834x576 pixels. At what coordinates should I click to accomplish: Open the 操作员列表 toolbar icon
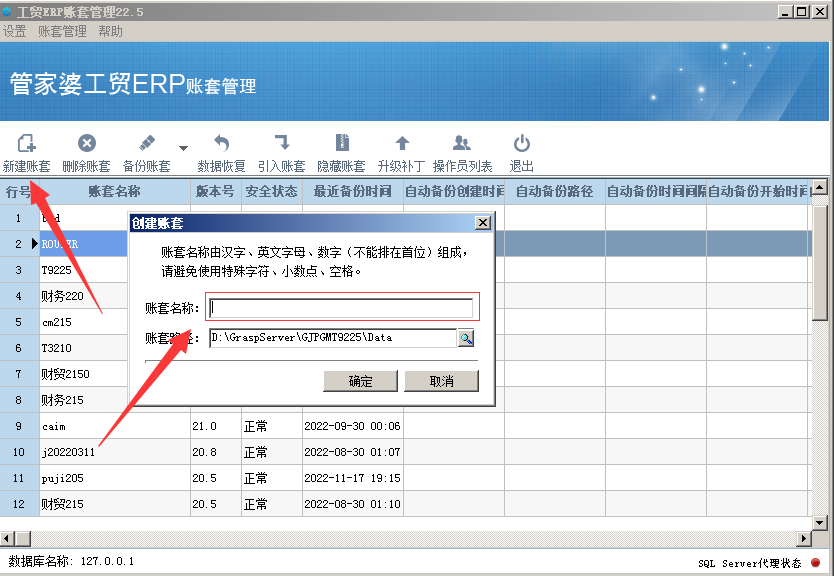462,144
